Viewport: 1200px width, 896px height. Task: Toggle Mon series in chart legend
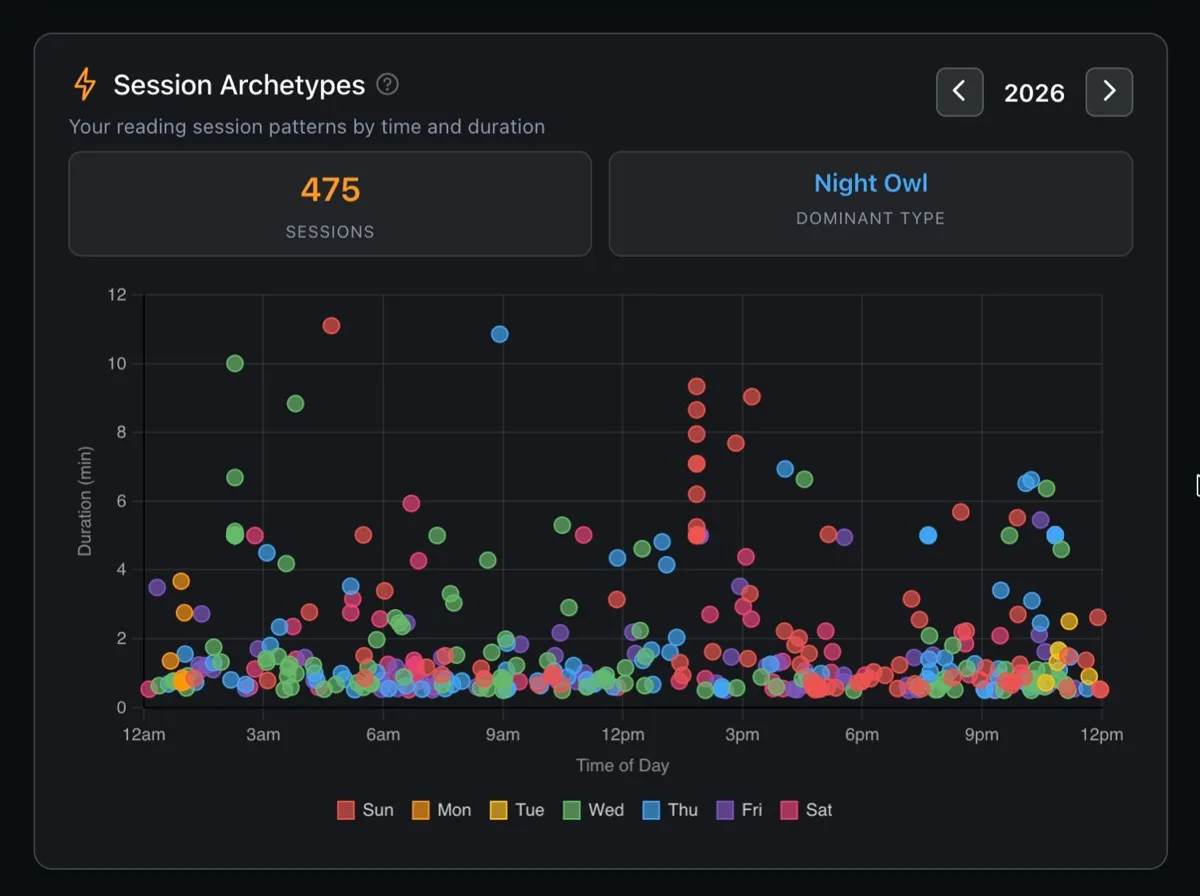441,810
